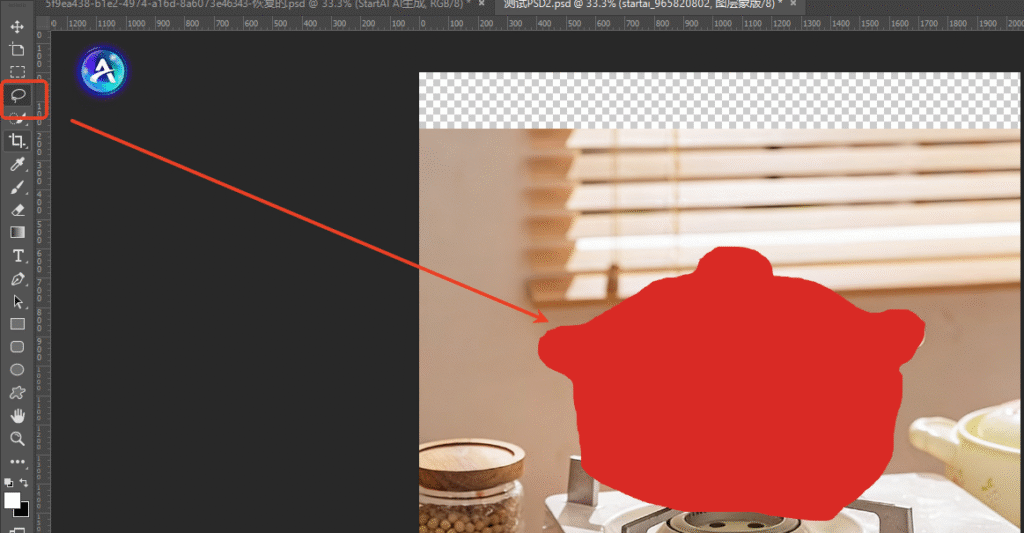Select the highlighted Lasso tool
Screen dimensions: 1024x533
point(17,95)
